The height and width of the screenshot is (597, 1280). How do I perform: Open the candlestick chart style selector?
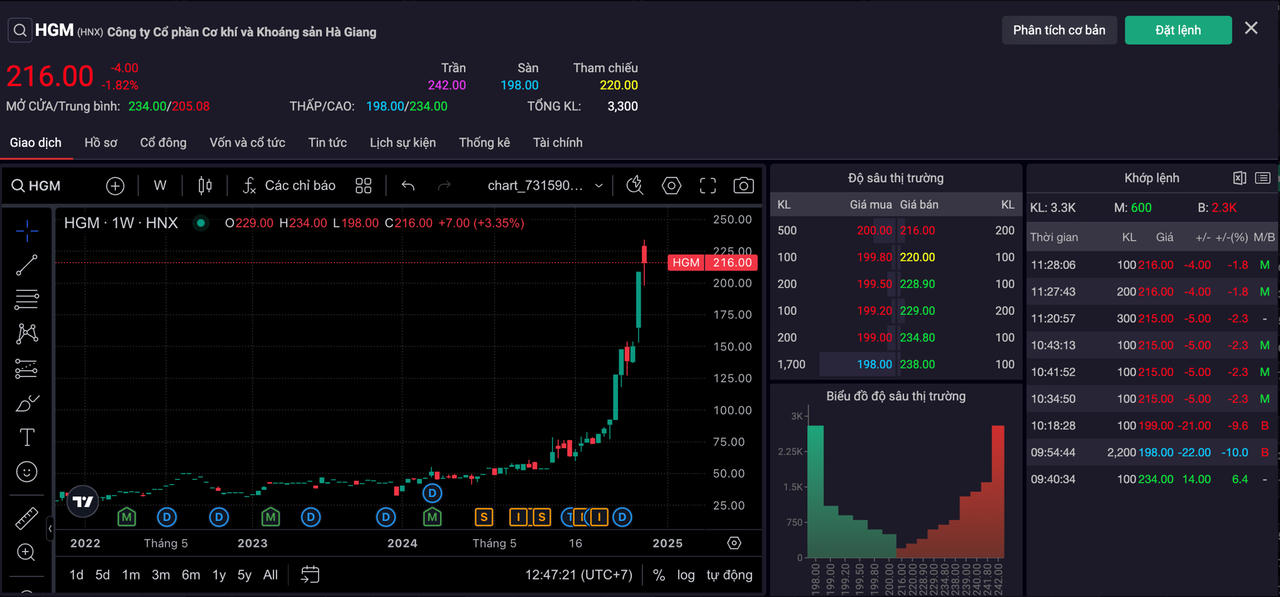tap(205, 186)
